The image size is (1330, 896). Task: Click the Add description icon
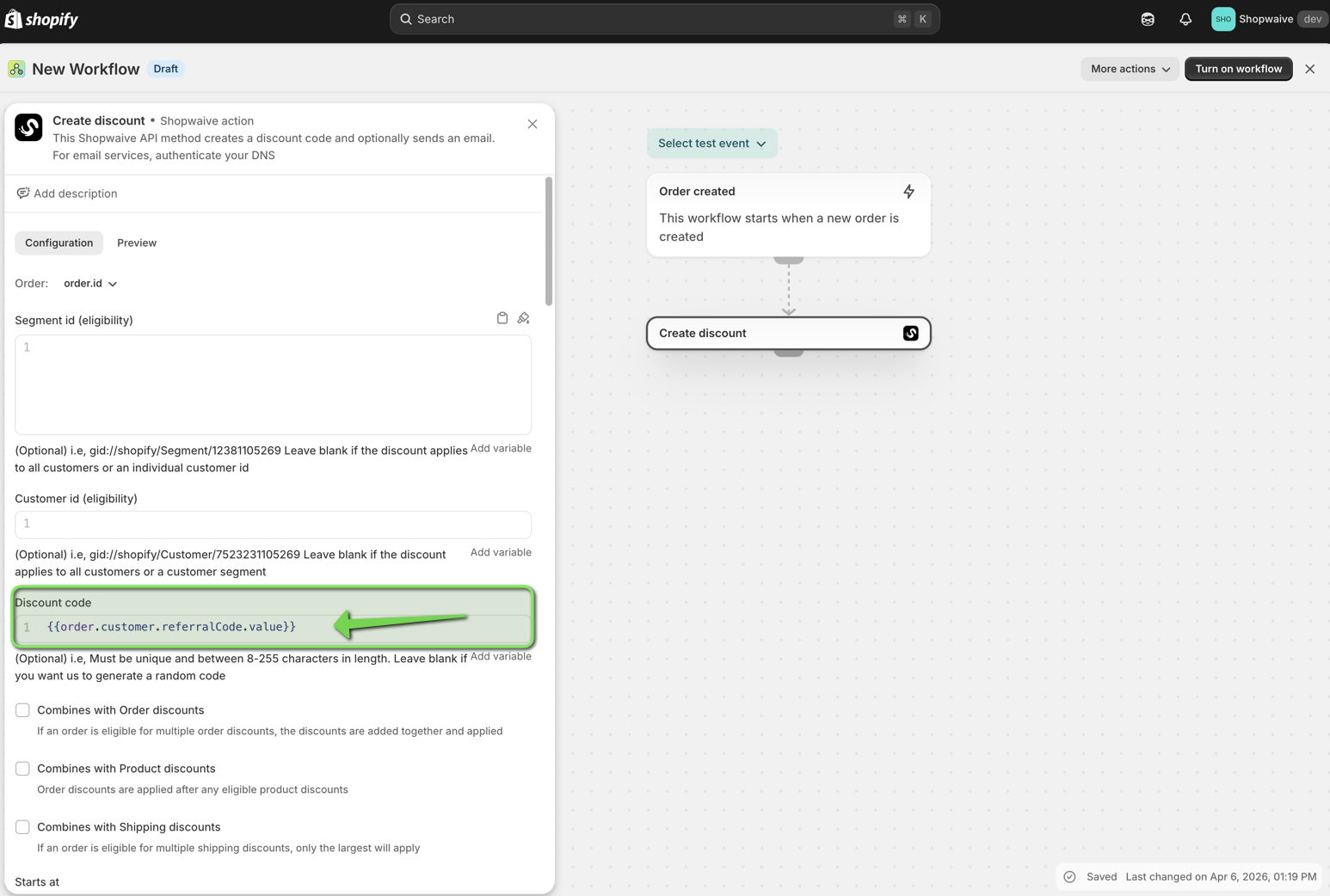tap(23, 193)
